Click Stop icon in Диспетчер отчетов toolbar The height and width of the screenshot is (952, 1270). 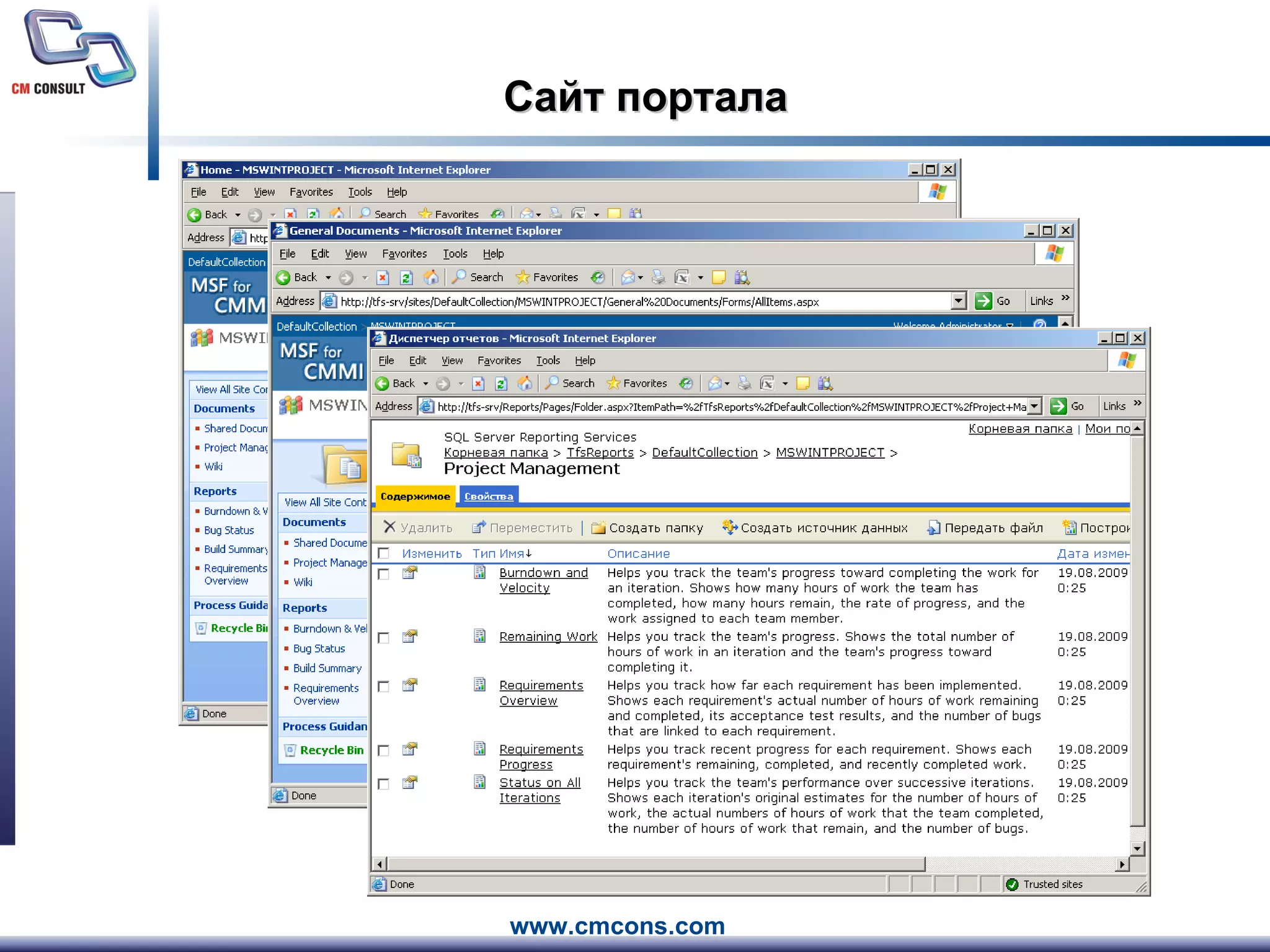click(478, 384)
